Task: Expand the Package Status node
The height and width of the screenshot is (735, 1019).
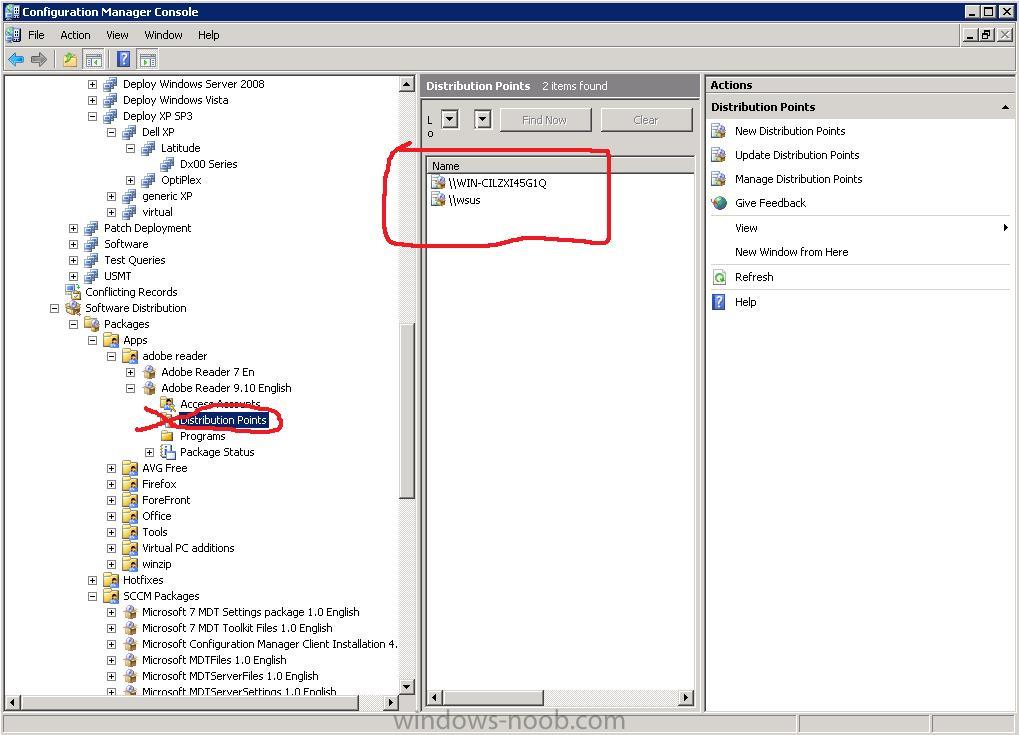Action: pyautogui.click(x=149, y=452)
